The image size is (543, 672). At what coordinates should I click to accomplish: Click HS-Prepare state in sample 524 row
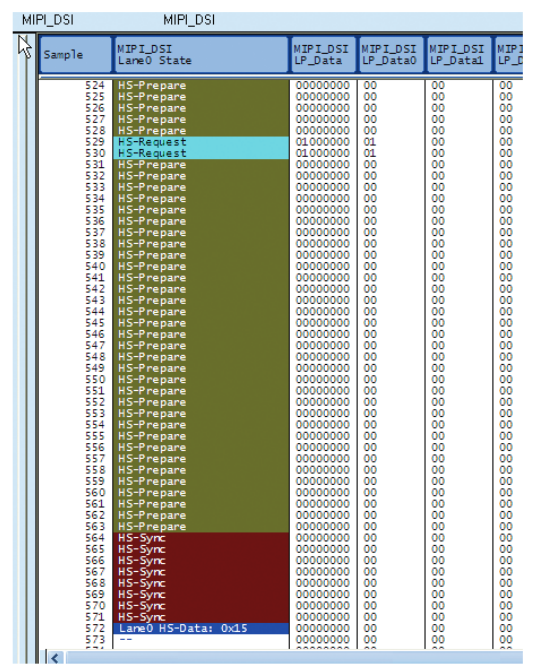[201, 86]
